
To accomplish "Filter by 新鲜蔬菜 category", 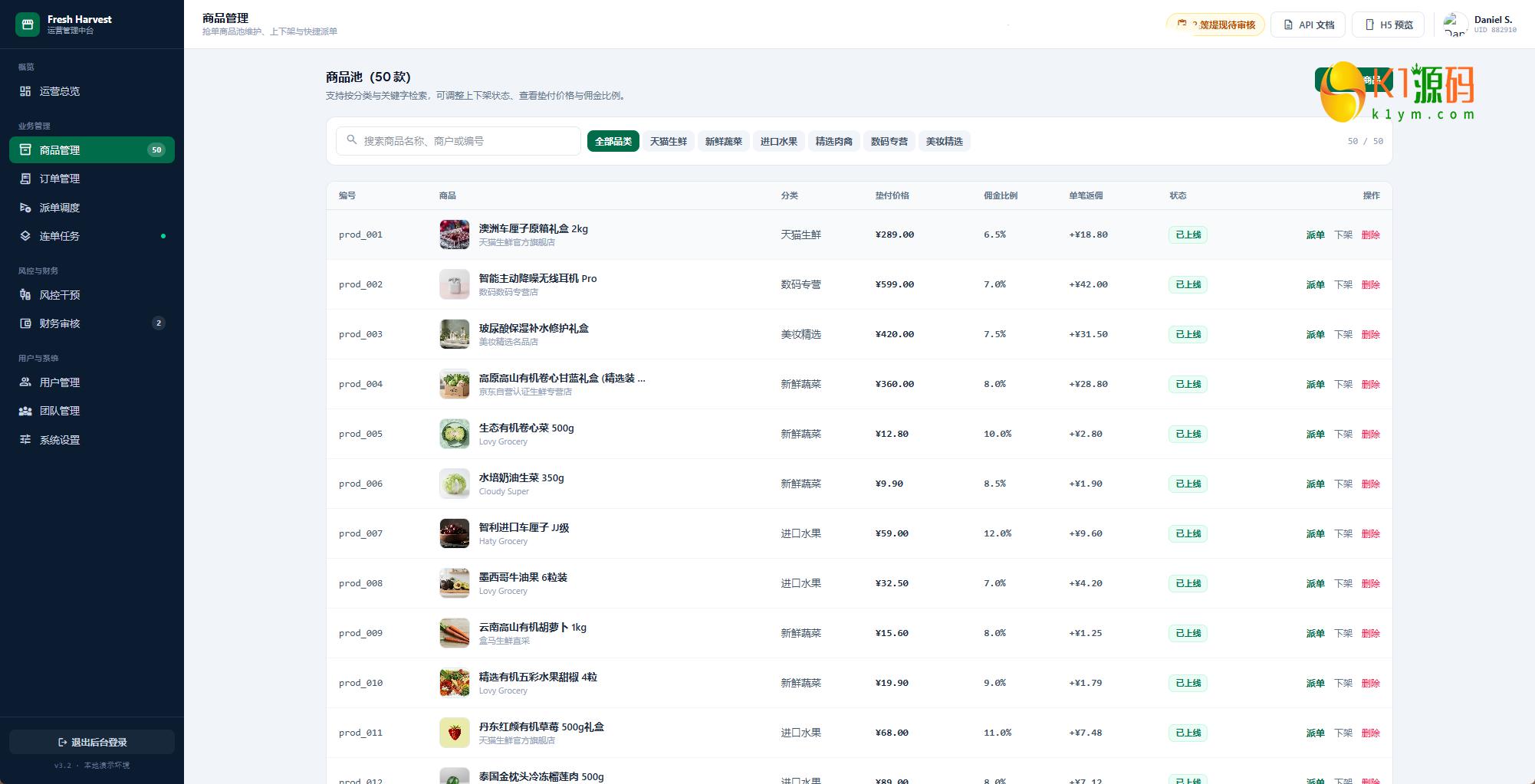I will pos(724,141).
